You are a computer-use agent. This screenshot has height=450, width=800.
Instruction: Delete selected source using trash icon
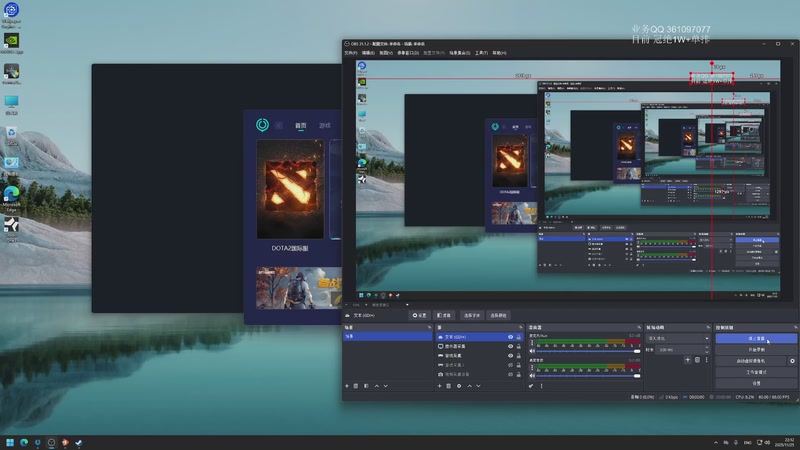click(x=448, y=386)
